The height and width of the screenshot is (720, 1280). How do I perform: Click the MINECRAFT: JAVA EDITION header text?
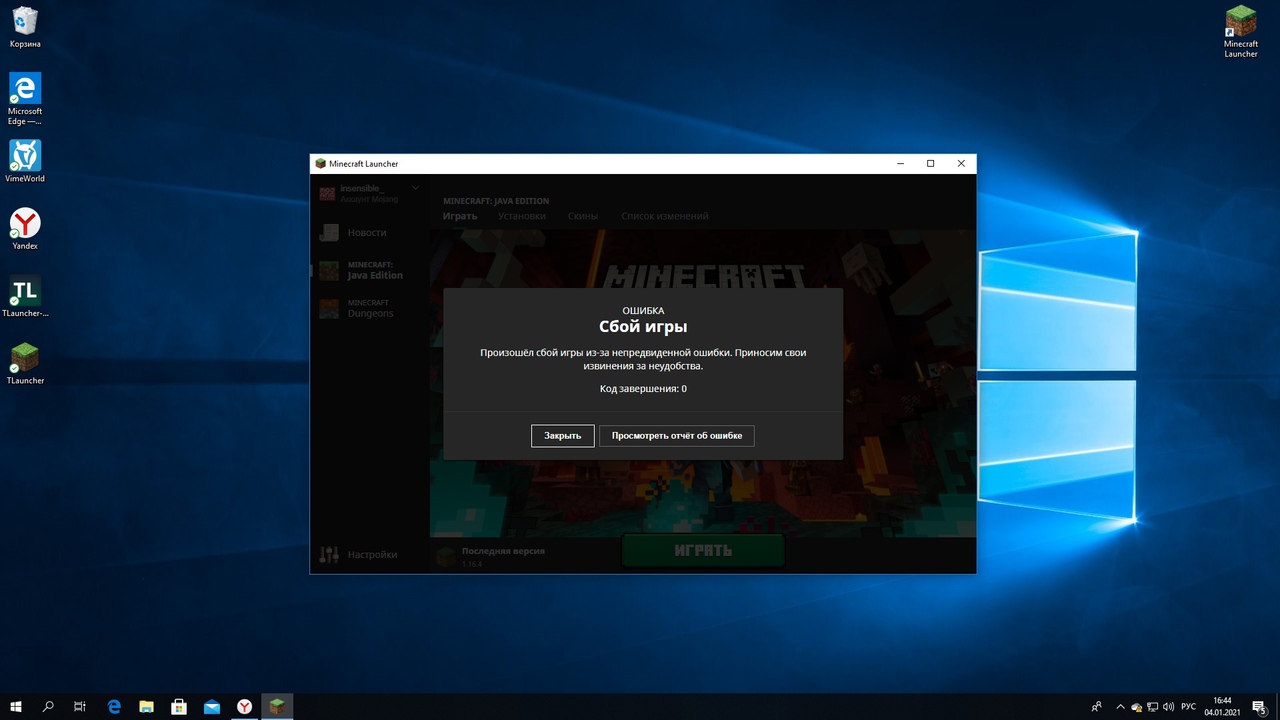point(496,201)
